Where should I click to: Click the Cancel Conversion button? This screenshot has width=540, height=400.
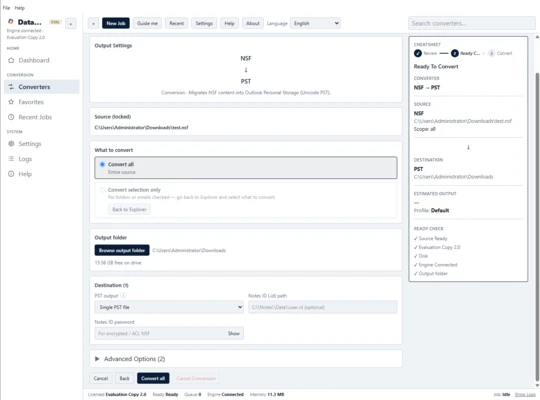tap(196, 378)
